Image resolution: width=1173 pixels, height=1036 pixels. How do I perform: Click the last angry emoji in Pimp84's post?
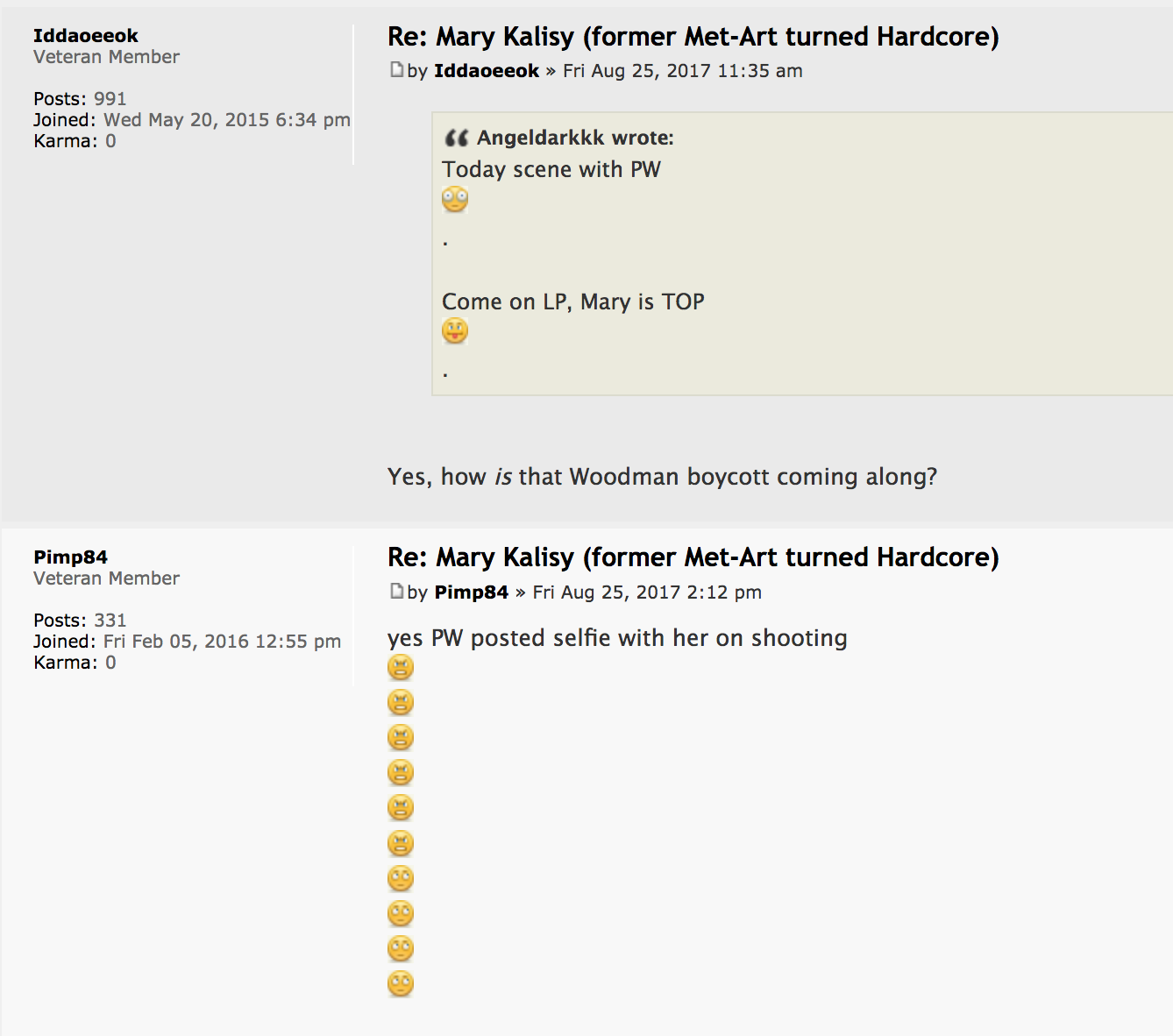(x=401, y=843)
